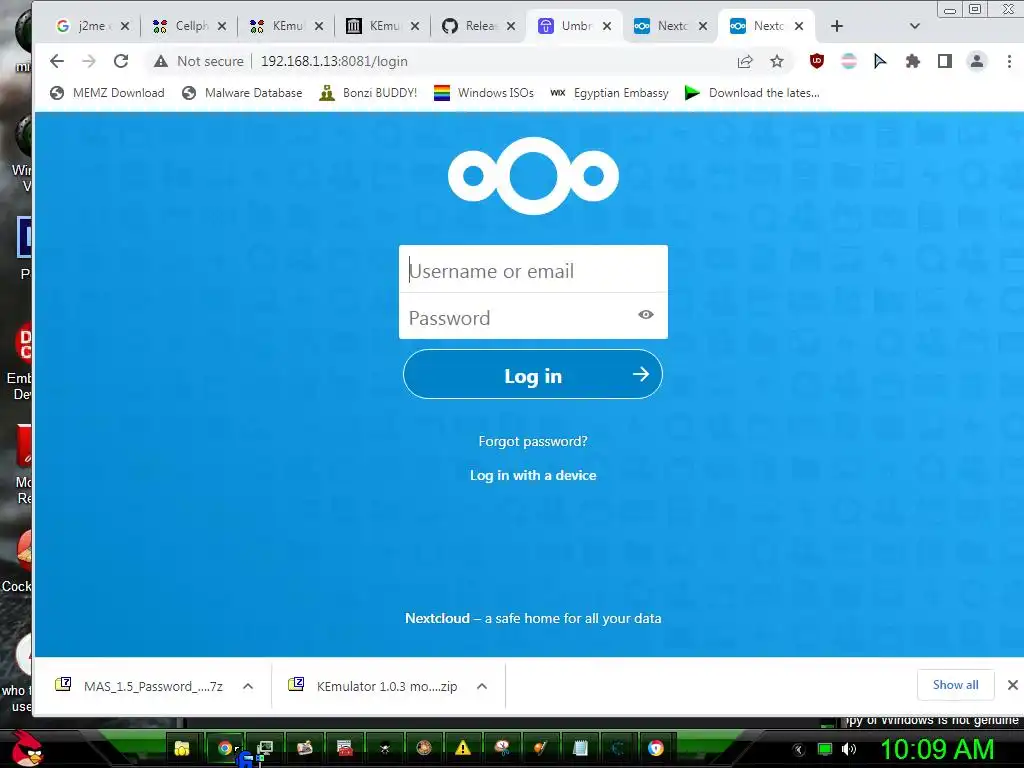This screenshot has width=1024, height=768.
Task: Open the Windows ISOs bookmark
Action: coord(484,93)
